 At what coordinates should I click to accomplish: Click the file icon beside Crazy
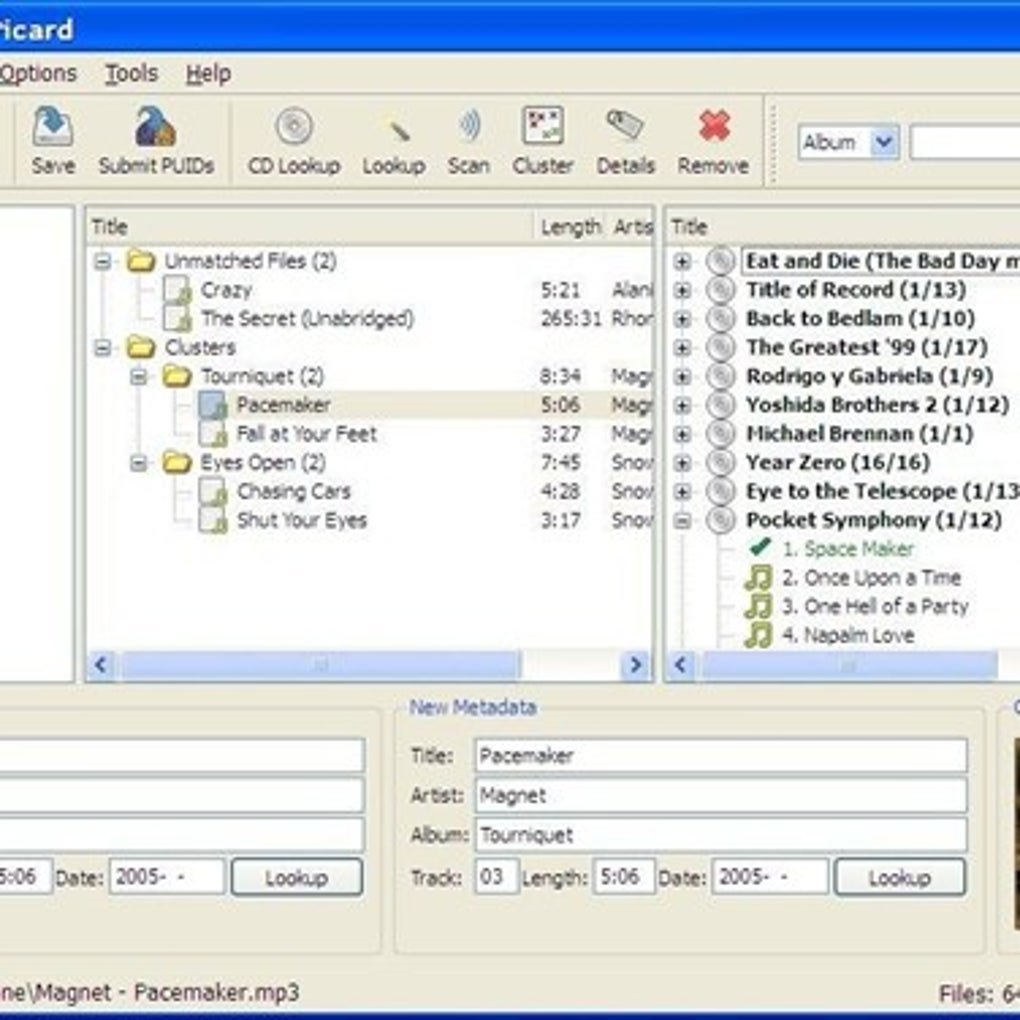pos(177,290)
